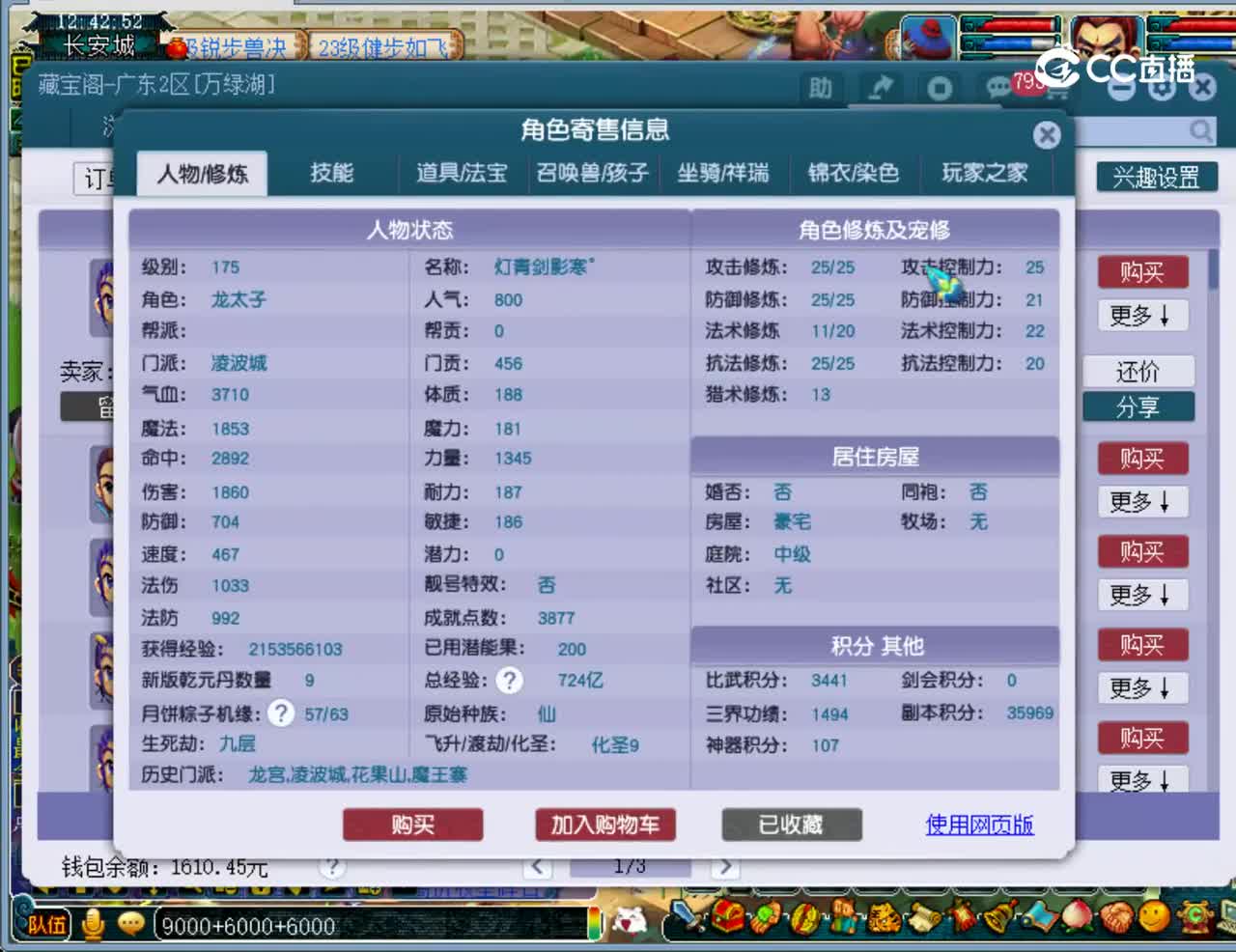Click the magnifier search icon
Image resolution: width=1236 pixels, height=952 pixels.
click(x=1200, y=130)
